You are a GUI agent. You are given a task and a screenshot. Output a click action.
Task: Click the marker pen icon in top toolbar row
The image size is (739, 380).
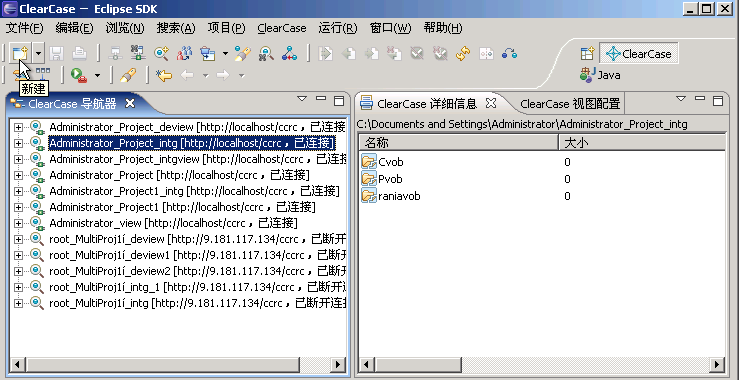tap(242, 53)
